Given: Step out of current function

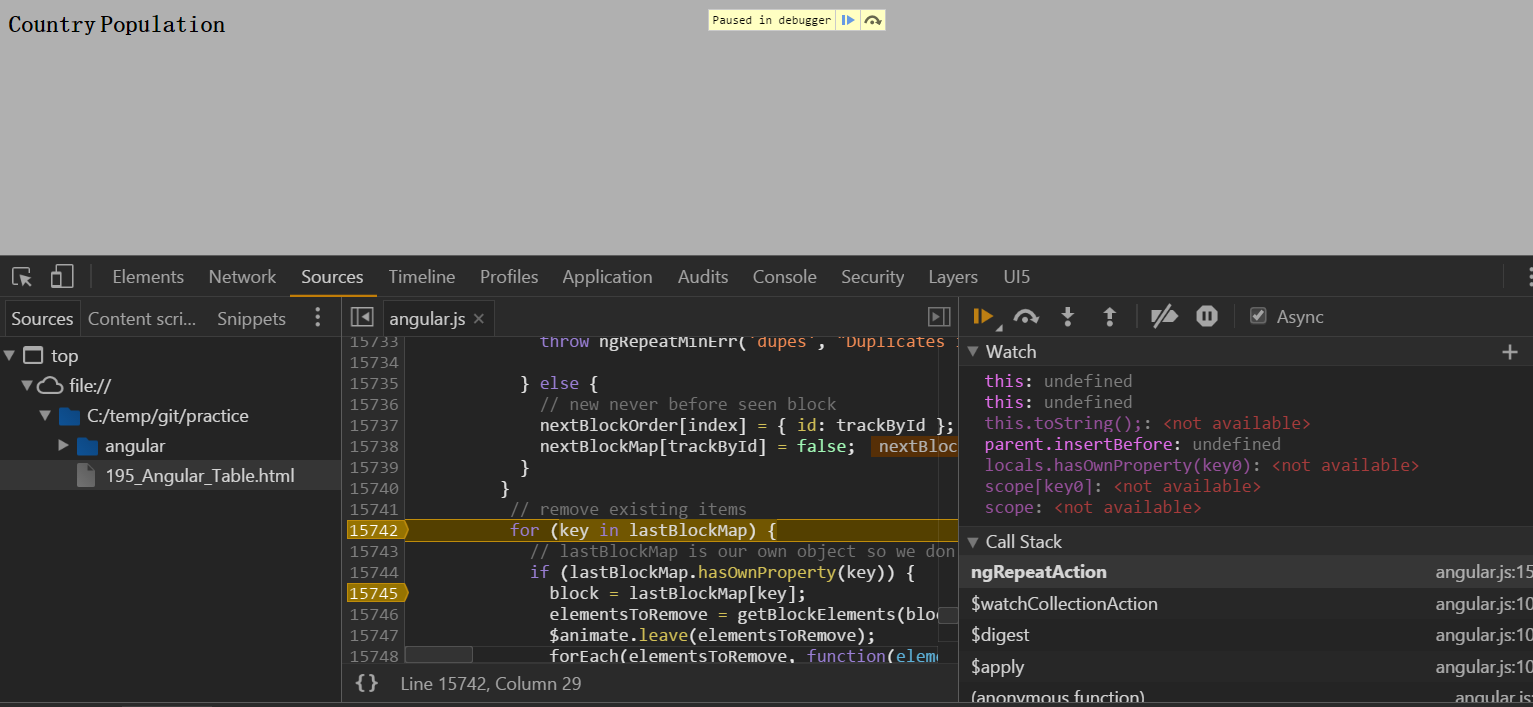Looking at the screenshot, I should [x=1109, y=317].
